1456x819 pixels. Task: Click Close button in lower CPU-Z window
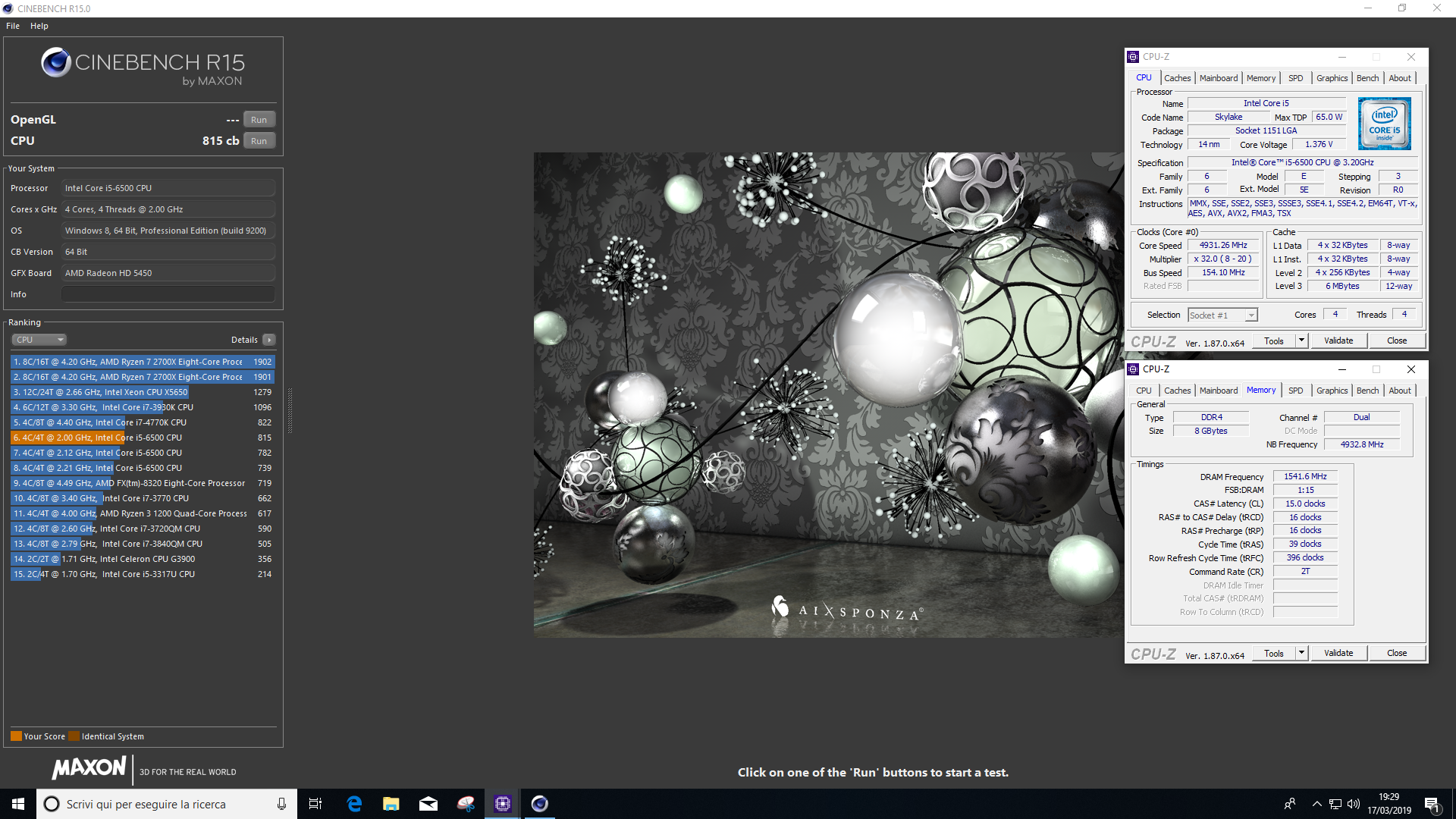(x=1397, y=654)
